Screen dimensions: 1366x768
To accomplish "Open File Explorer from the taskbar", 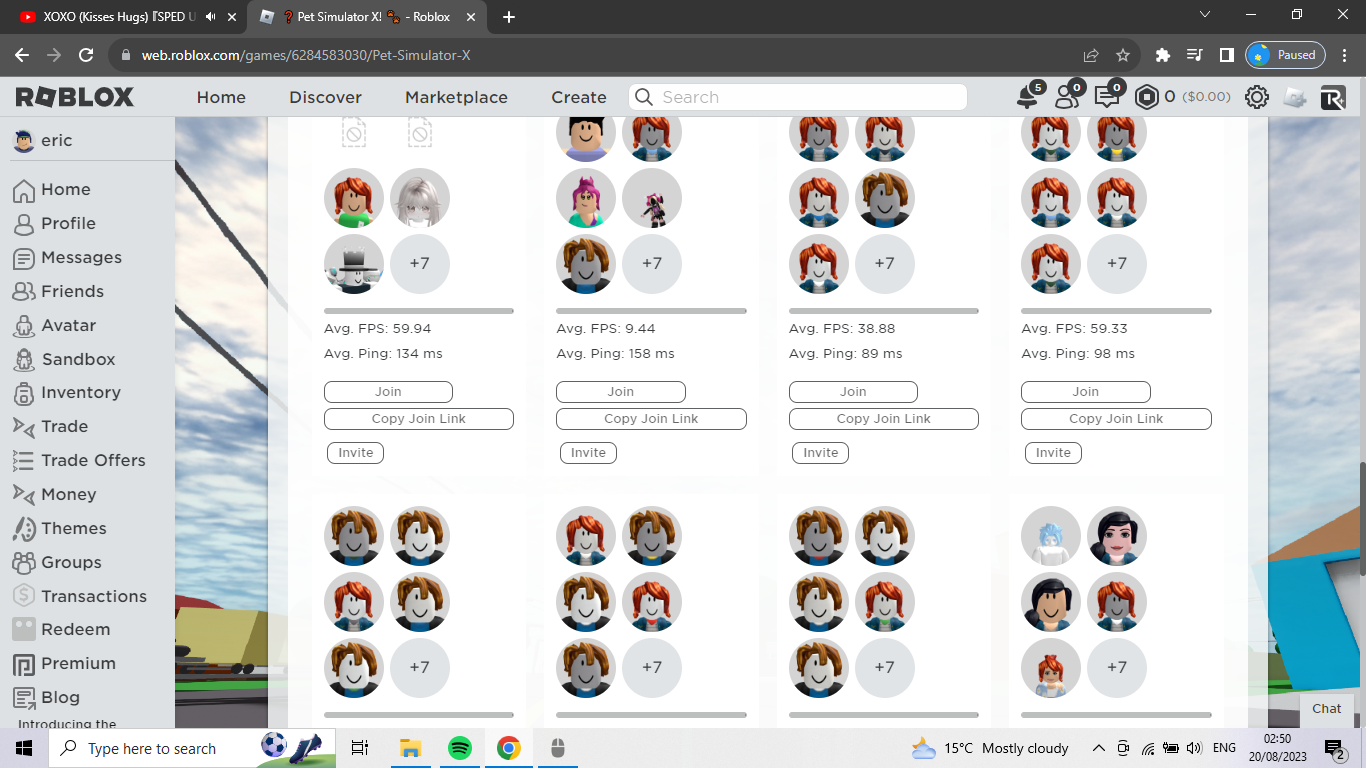I will [410, 748].
